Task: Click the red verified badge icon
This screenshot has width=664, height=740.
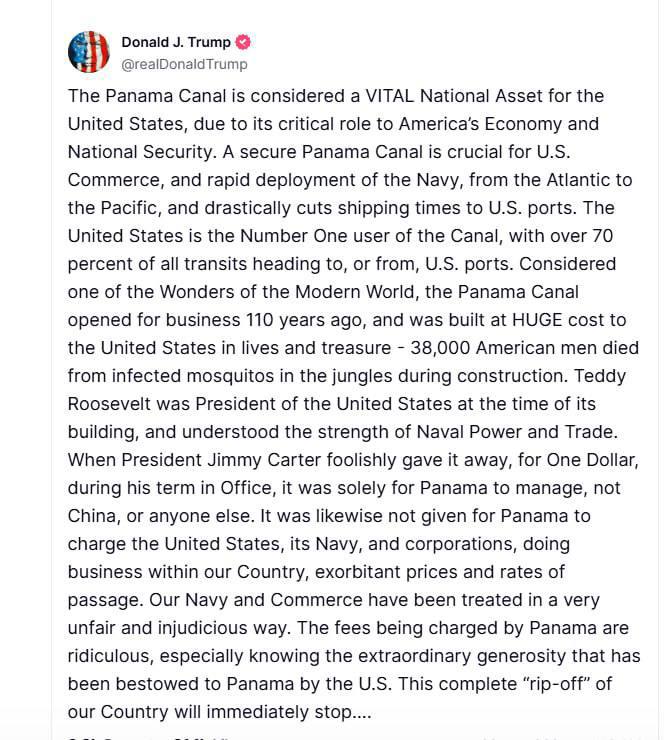Action: coord(243,42)
